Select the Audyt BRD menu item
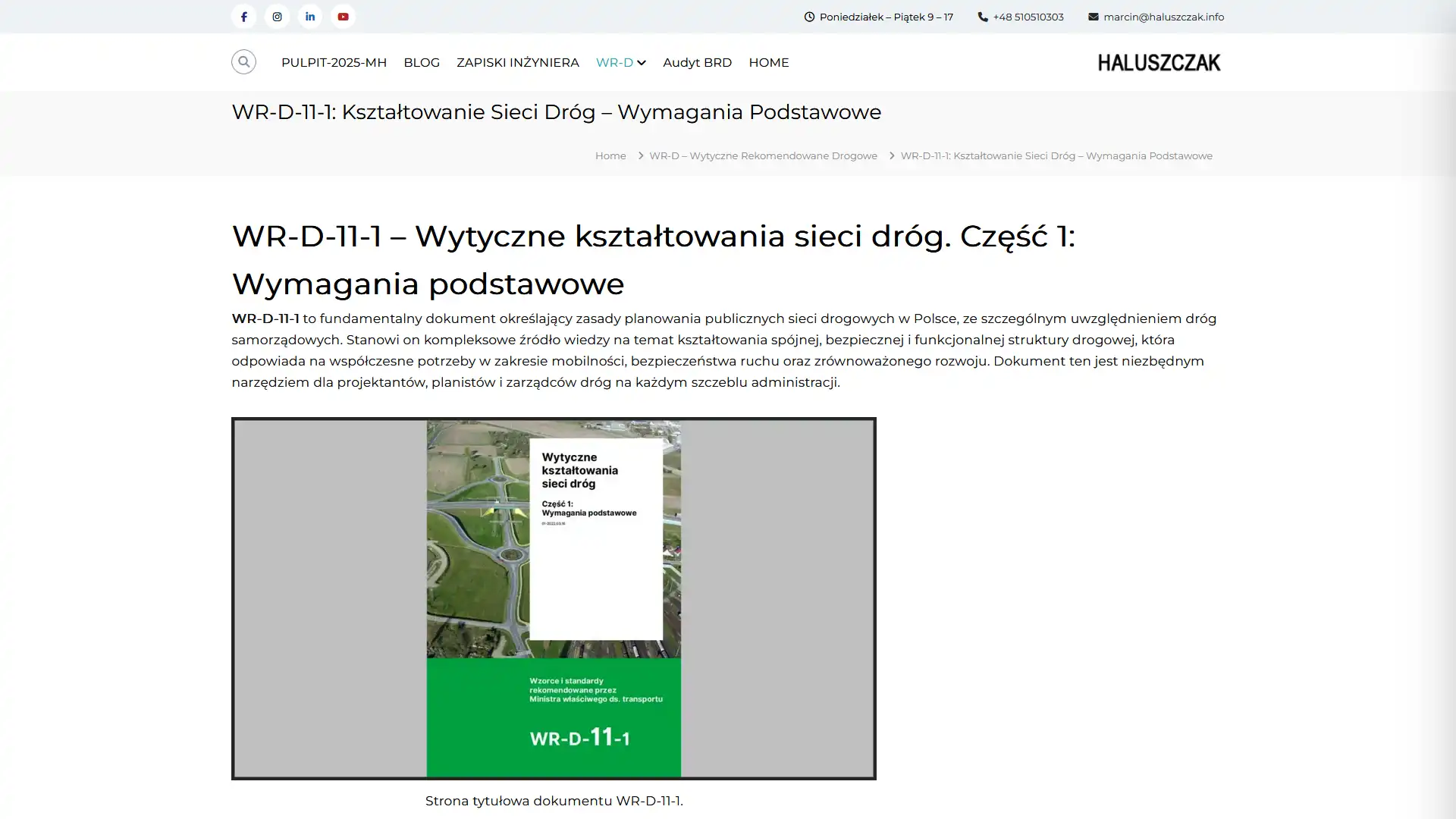Screen dimensions: 1456x819 pyautogui.click(x=697, y=62)
